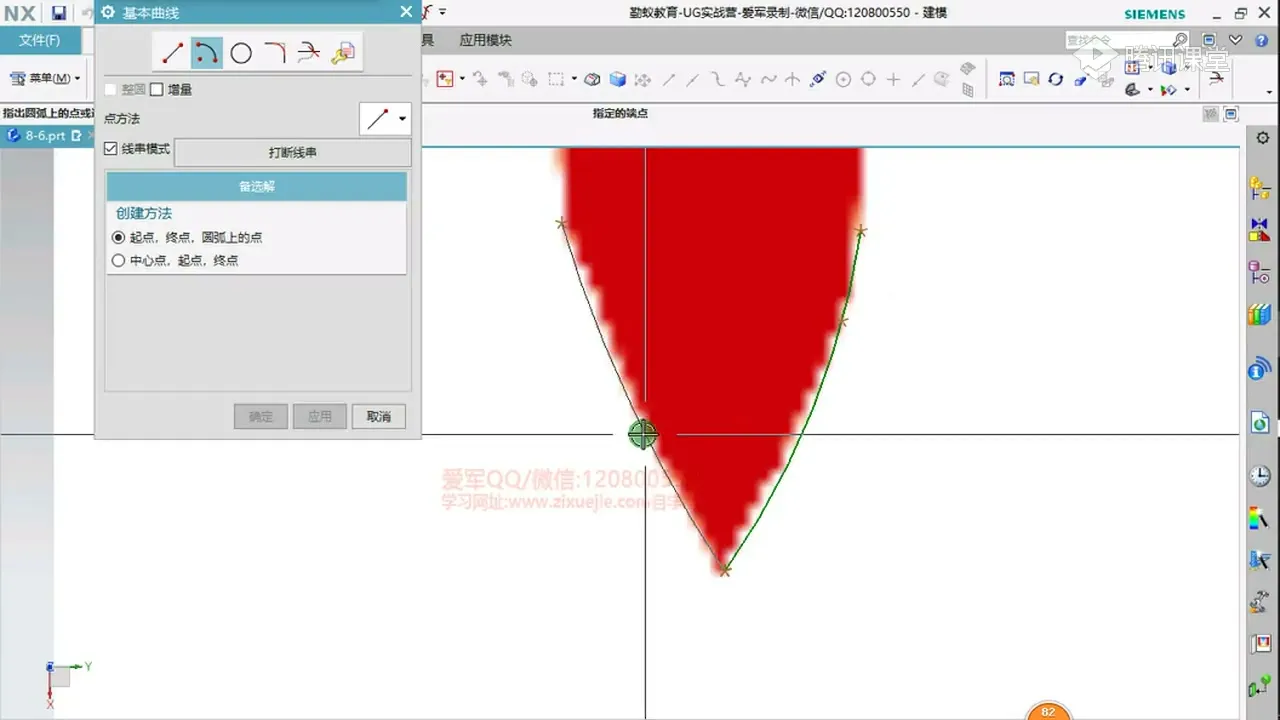Screen dimensions: 1280x720
Task: Select 中心点, 起点, 终点 radio option
Action: pyautogui.click(x=119, y=261)
